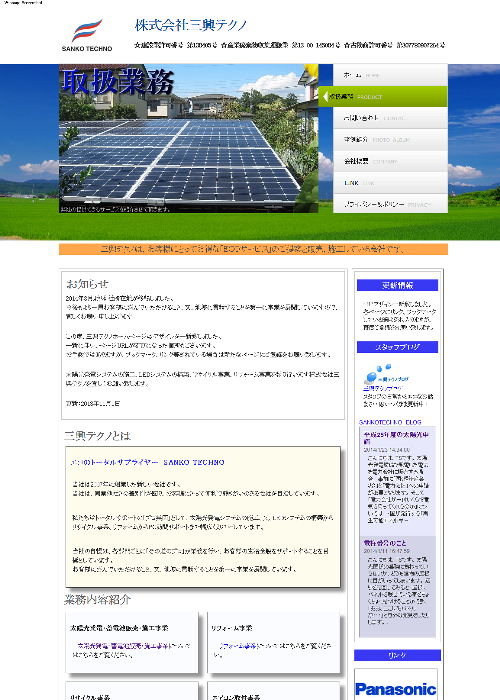Viewport: 500px width, 700px height.
Task: Open blog post 平成25年度の太陽光申請
Action: (x=396, y=438)
